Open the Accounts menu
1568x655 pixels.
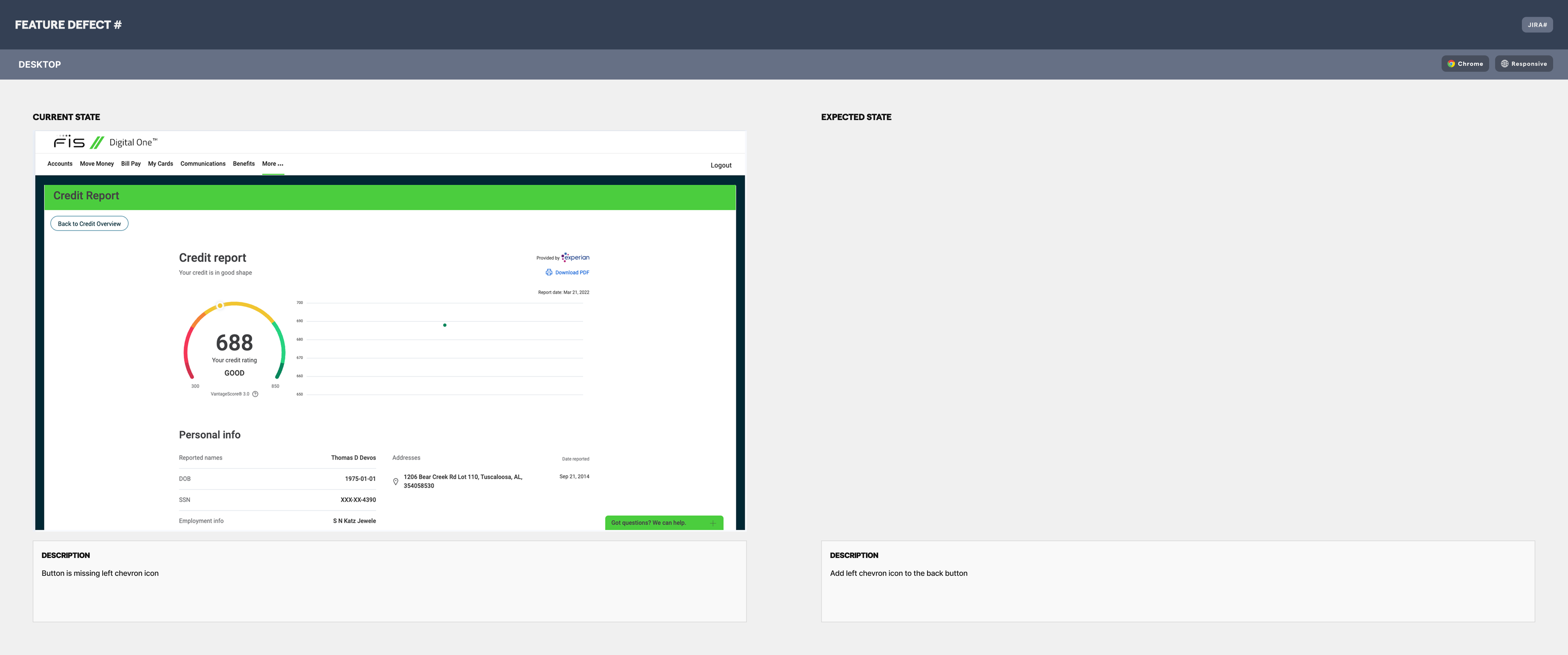click(60, 164)
